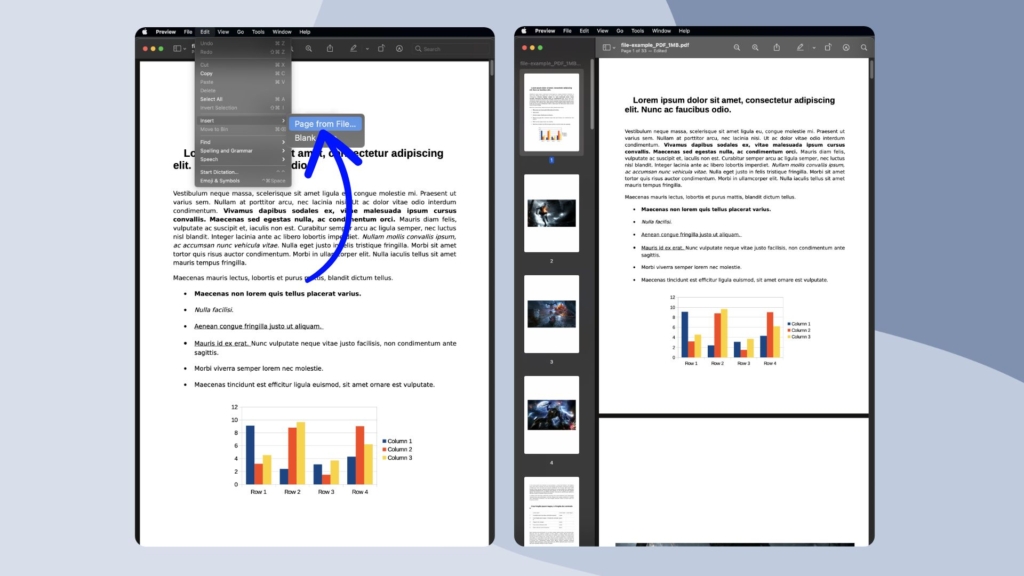Open search magnifier icon in right window
Viewport: 1024px width, 576px height.
point(864,47)
